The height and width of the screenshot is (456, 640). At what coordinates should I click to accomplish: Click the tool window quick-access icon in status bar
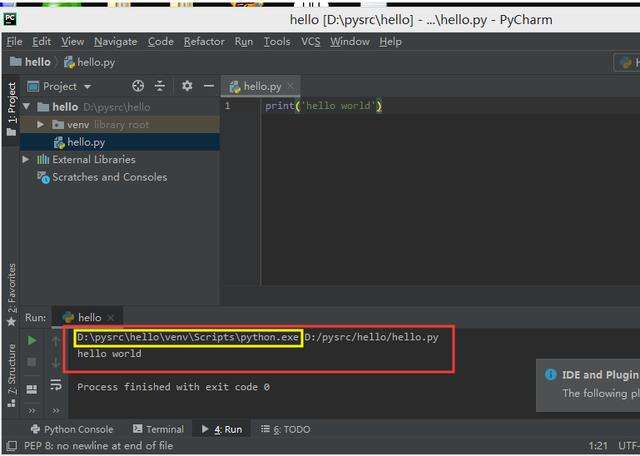pyautogui.click(x=11, y=446)
